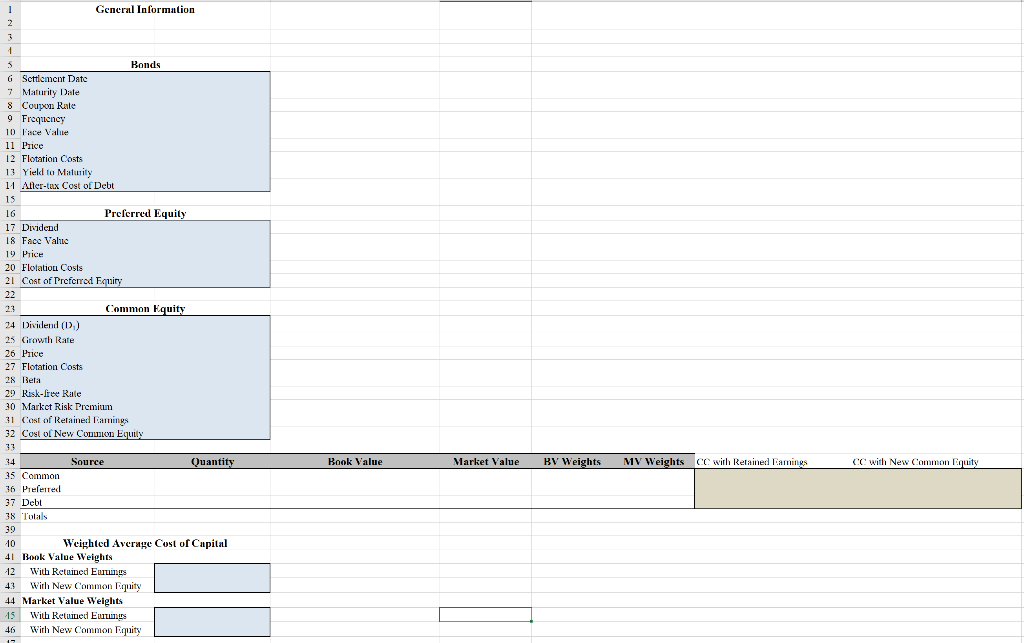
Task: Select row header number 16
Action: pos(10,213)
